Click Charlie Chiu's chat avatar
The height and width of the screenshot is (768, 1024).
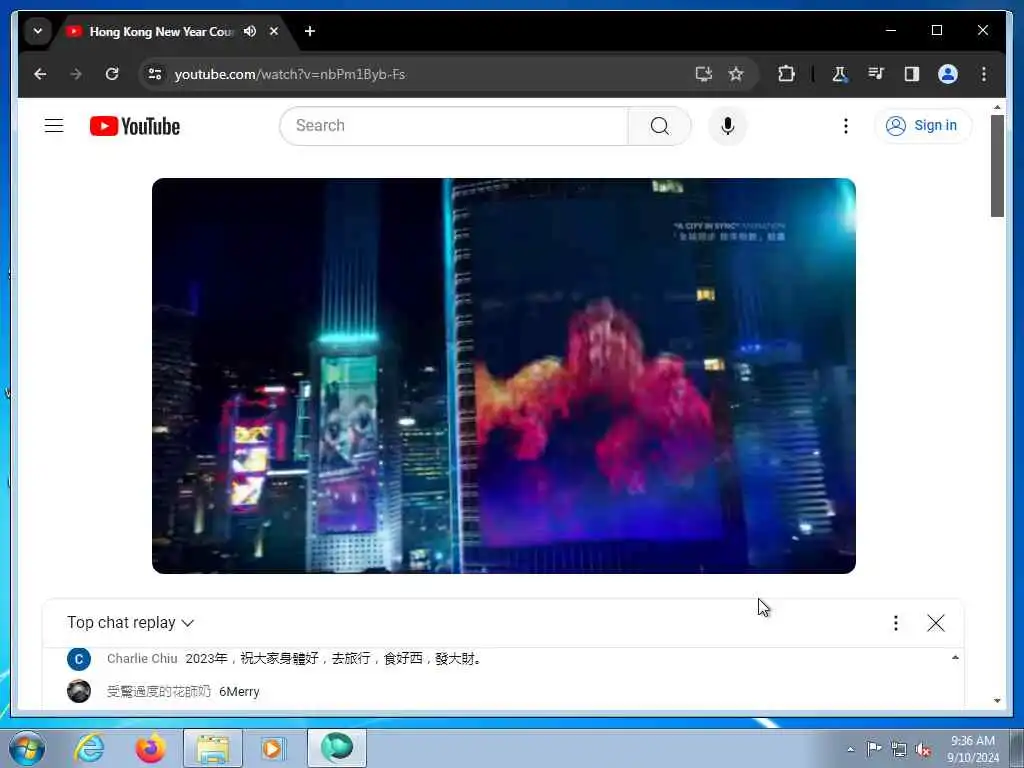[78, 659]
